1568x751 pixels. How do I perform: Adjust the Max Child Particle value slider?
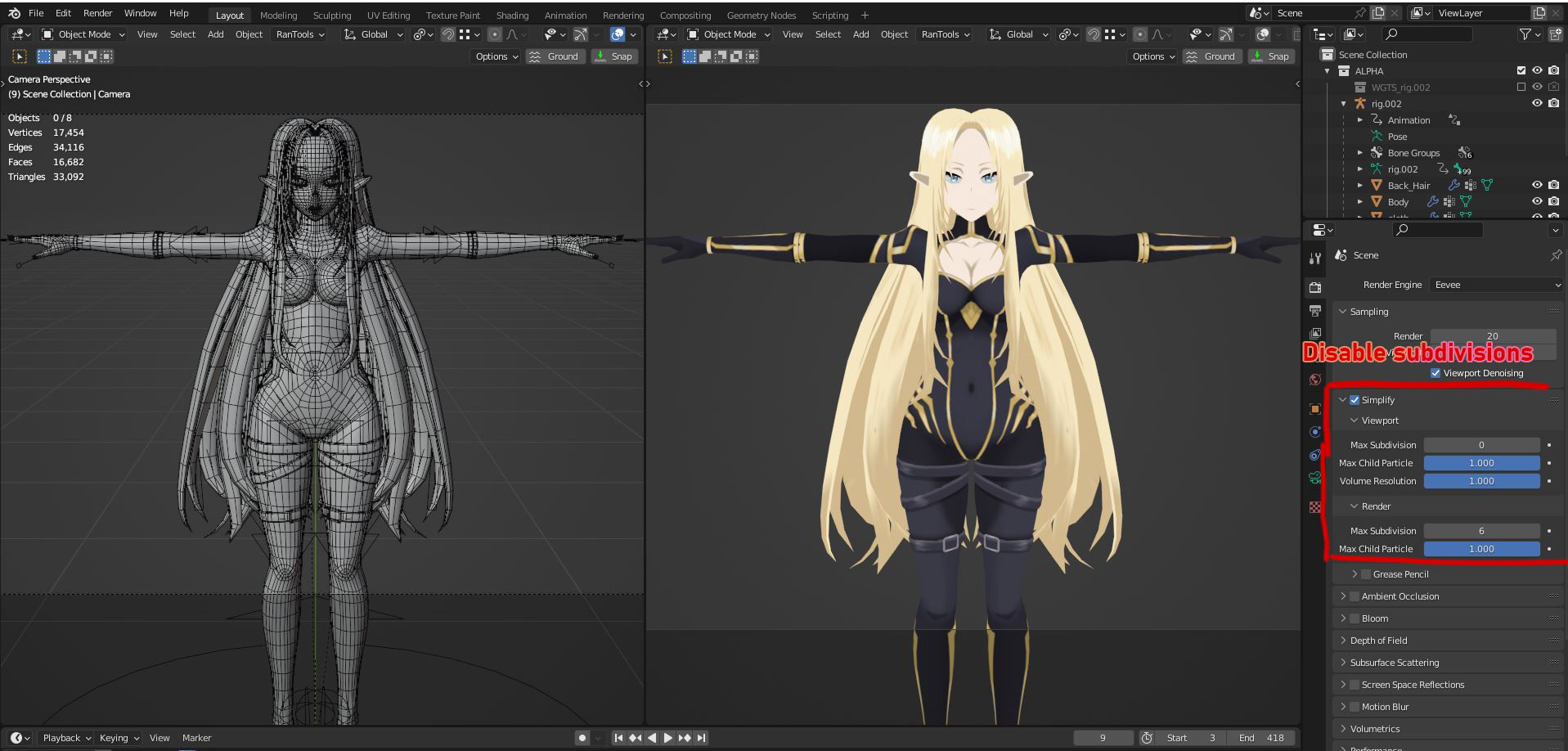[x=1482, y=462]
